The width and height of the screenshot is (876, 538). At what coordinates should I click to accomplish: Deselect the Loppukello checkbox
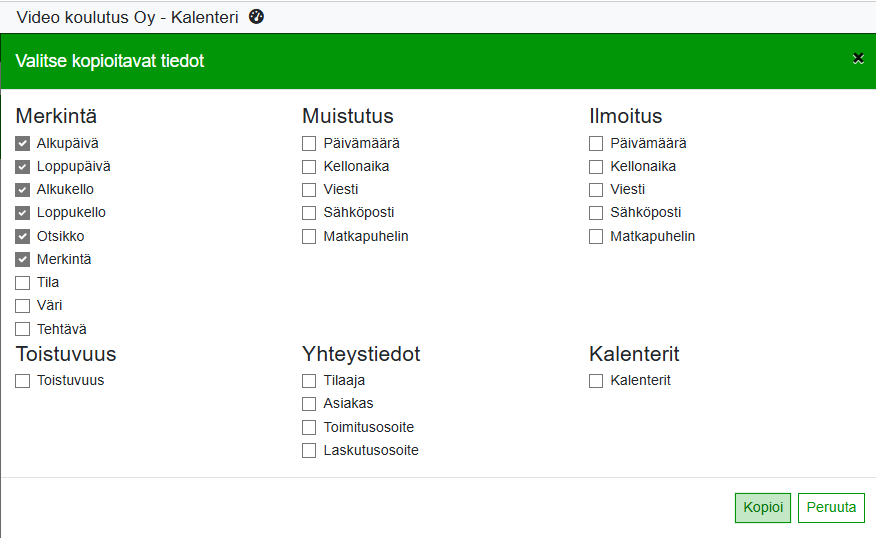[22, 213]
